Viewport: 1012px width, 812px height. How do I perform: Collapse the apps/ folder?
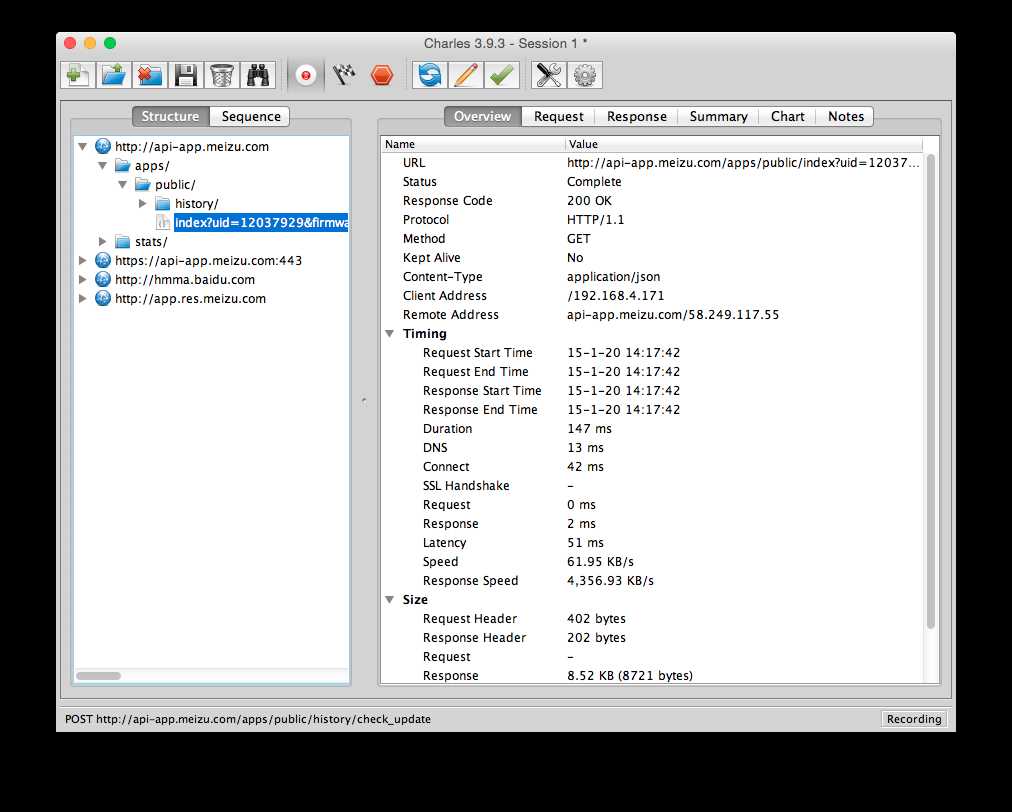(103, 166)
